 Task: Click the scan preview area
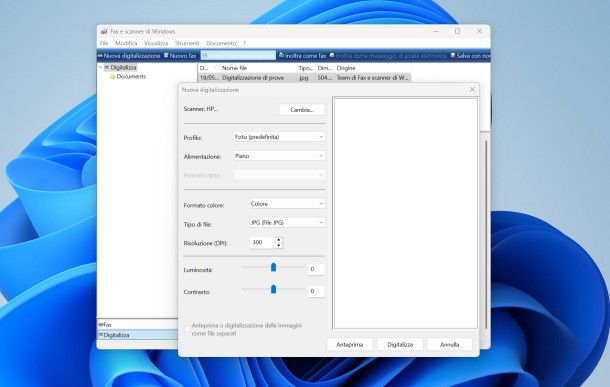click(406, 214)
